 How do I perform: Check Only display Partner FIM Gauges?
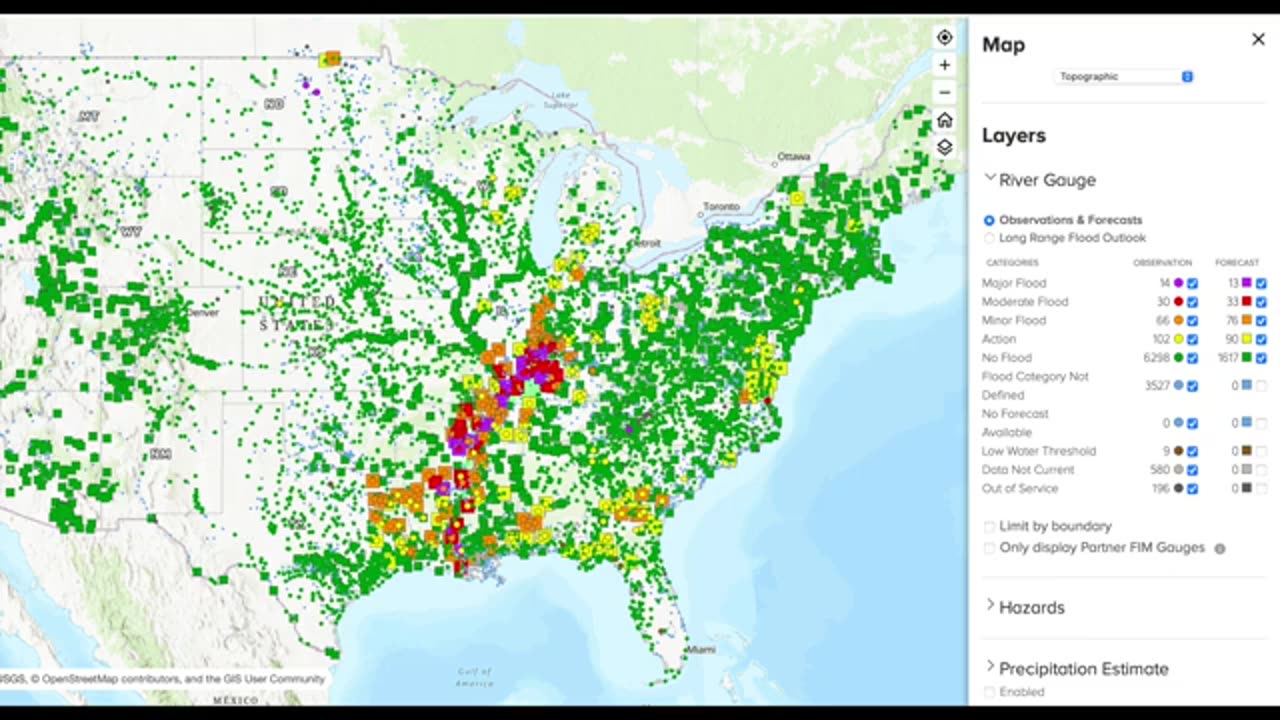[x=989, y=548]
